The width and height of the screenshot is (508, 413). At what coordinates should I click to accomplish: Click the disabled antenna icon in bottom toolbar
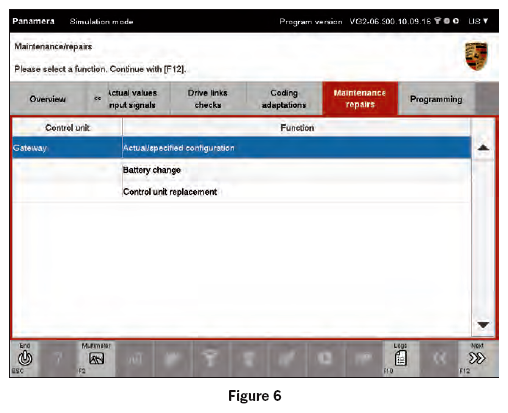tap(210, 359)
